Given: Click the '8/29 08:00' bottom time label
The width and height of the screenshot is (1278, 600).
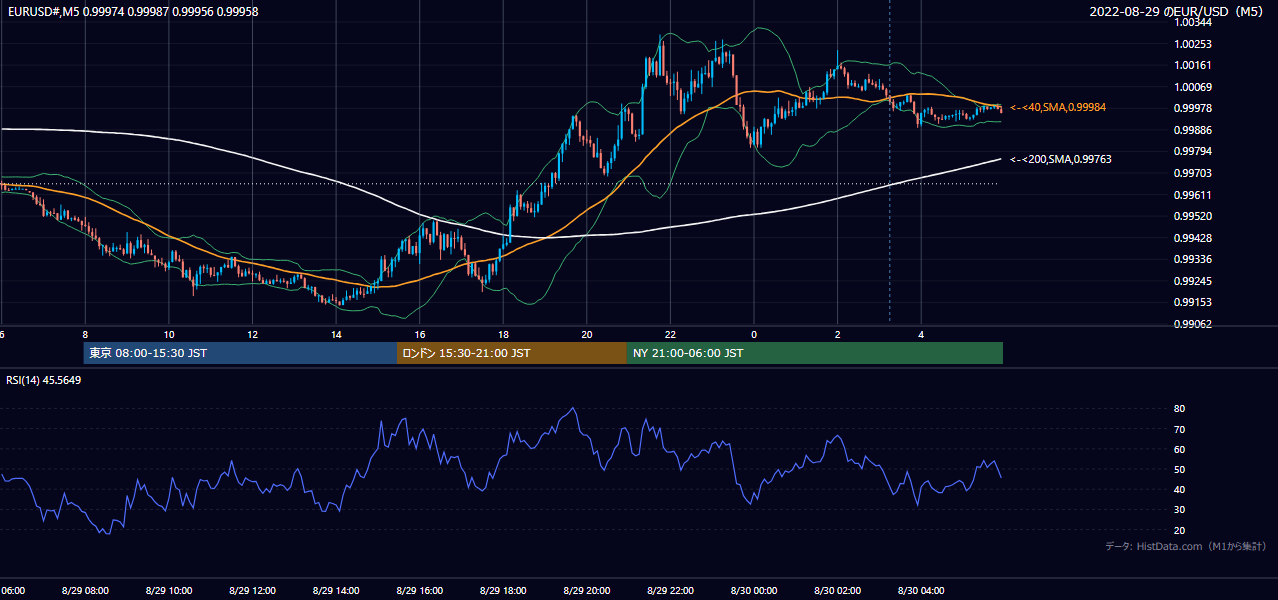Looking at the screenshot, I should (x=85, y=590).
